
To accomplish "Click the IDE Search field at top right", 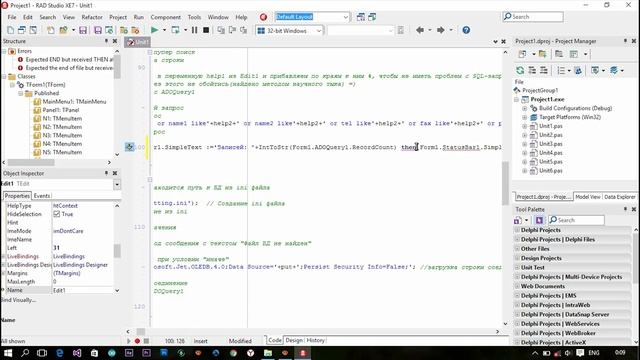I will tap(533, 17).
